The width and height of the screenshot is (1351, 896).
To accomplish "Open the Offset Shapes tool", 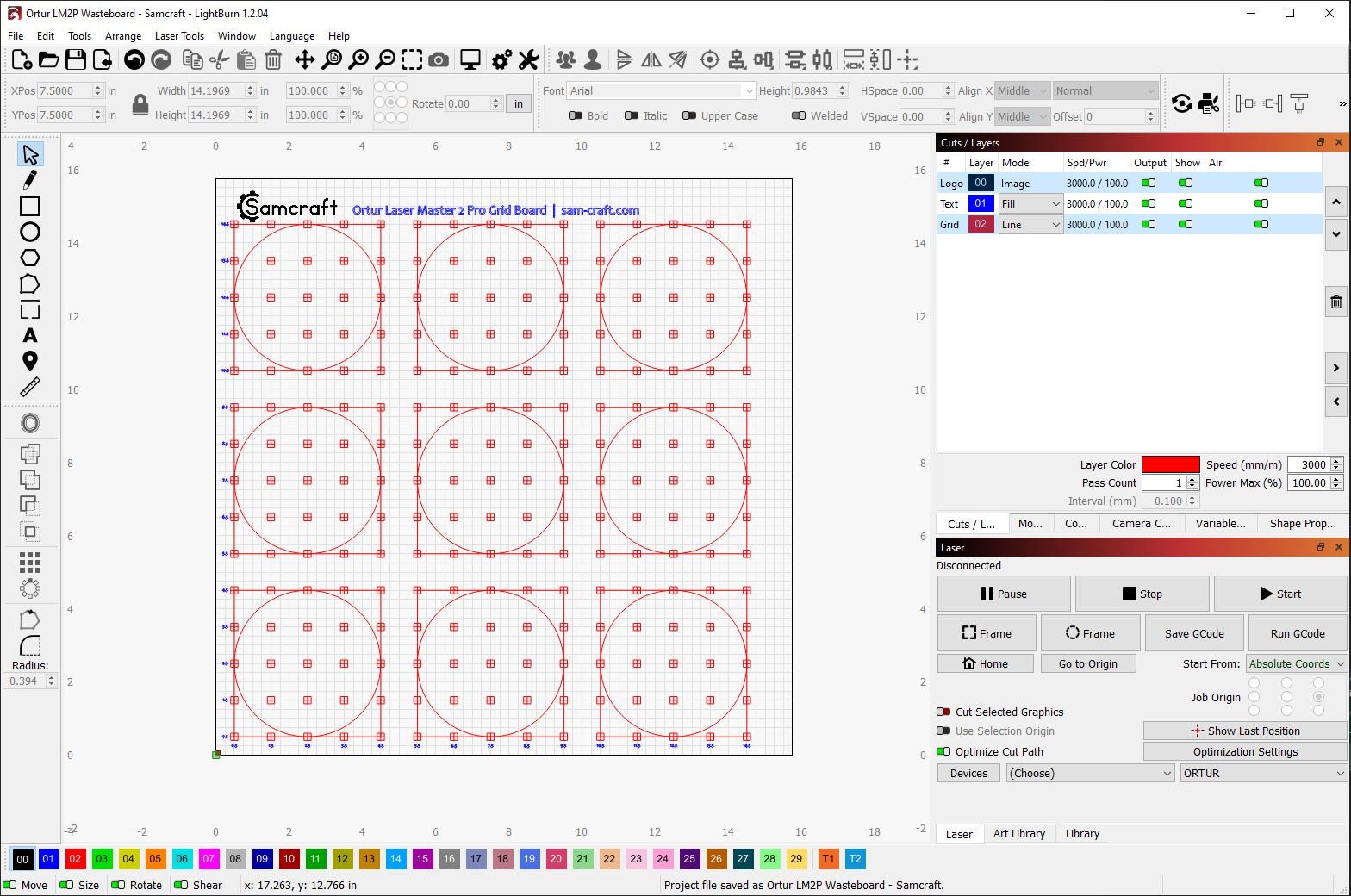I will (x=30, y=423).
